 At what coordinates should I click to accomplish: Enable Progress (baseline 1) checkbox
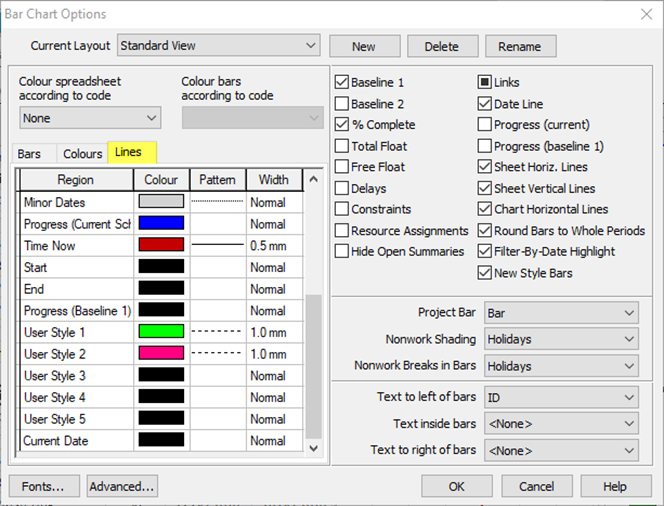[x=484, y=146]
